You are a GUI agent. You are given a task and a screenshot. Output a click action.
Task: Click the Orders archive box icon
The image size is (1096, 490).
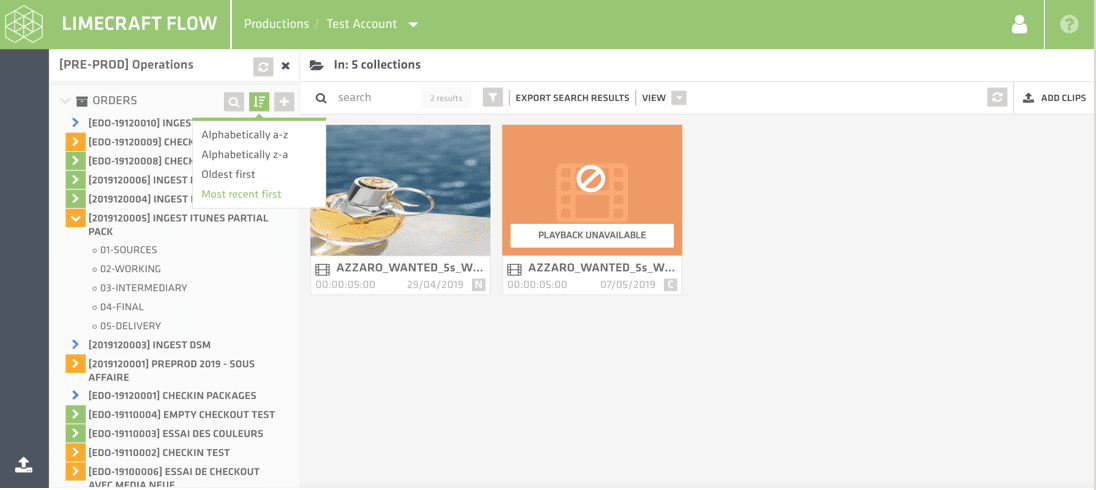[82, 101]
